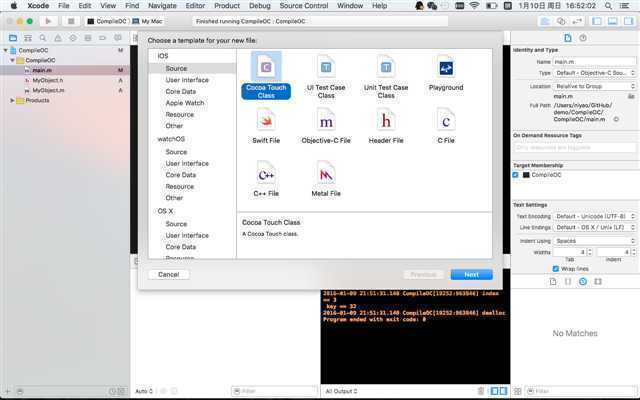This screenshot has height=400, width=640.
Task: Choose the Swift File template
Action: 266,126
